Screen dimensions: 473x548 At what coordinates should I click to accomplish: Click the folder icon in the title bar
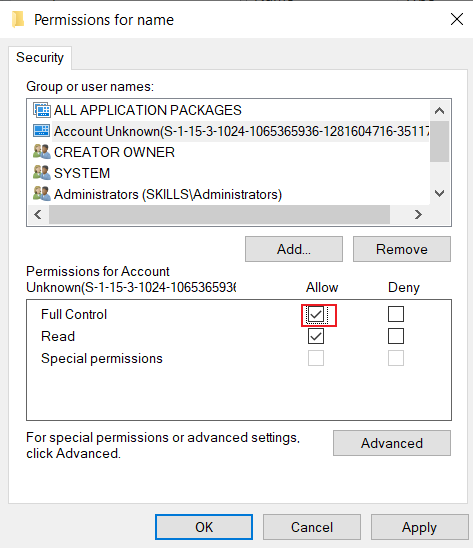[18, 20]
